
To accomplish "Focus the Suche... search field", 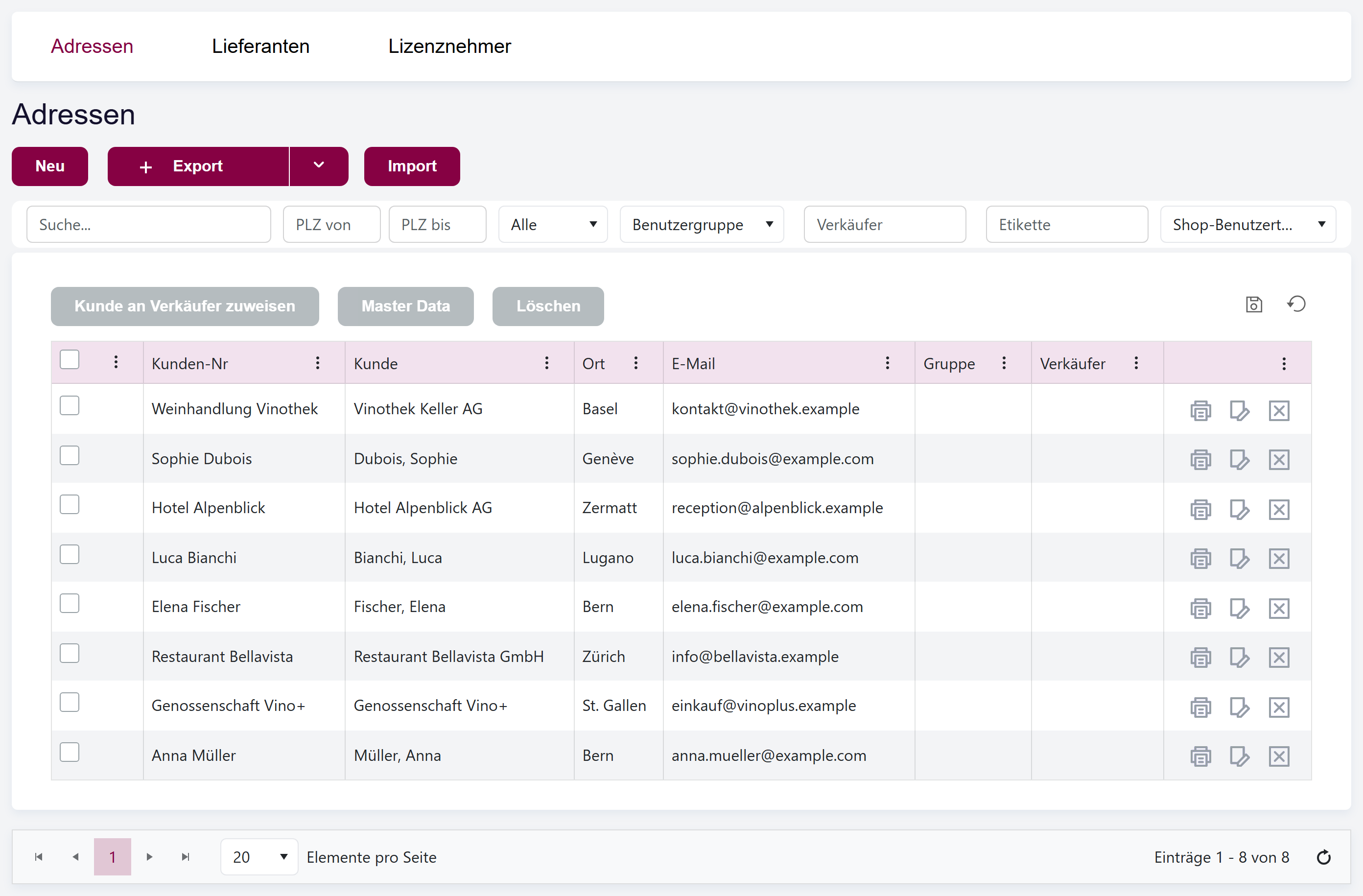I will 149,225.
